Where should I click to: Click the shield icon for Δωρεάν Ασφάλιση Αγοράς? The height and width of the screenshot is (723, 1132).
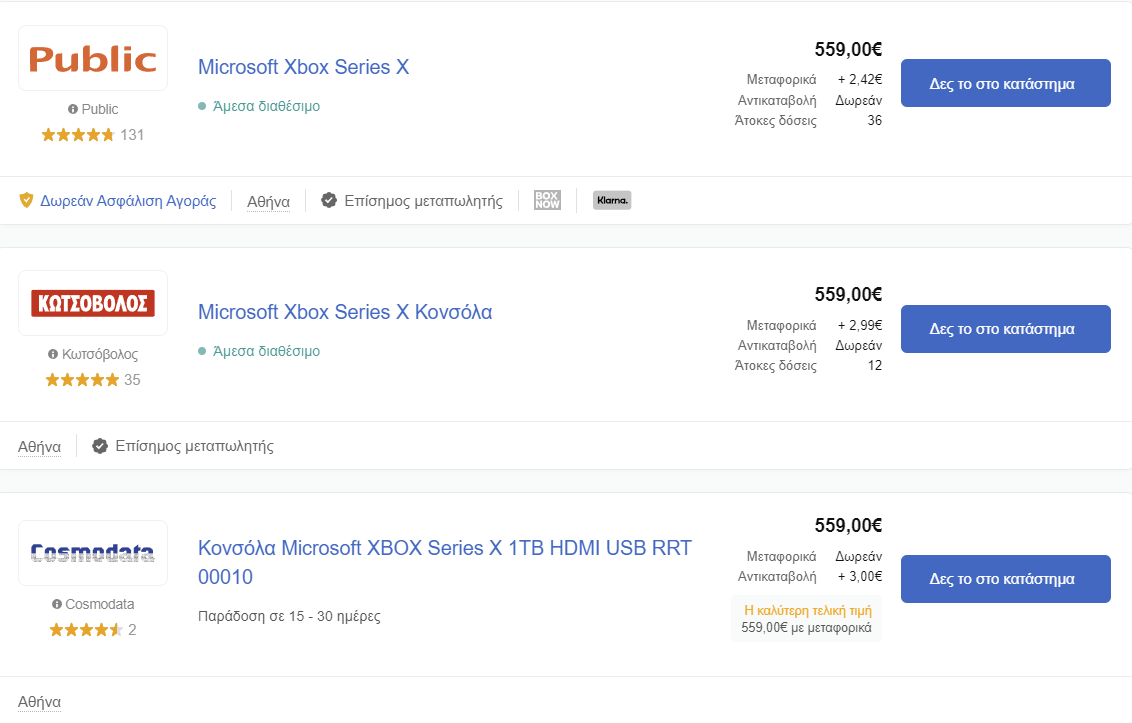tap(26, 200)
